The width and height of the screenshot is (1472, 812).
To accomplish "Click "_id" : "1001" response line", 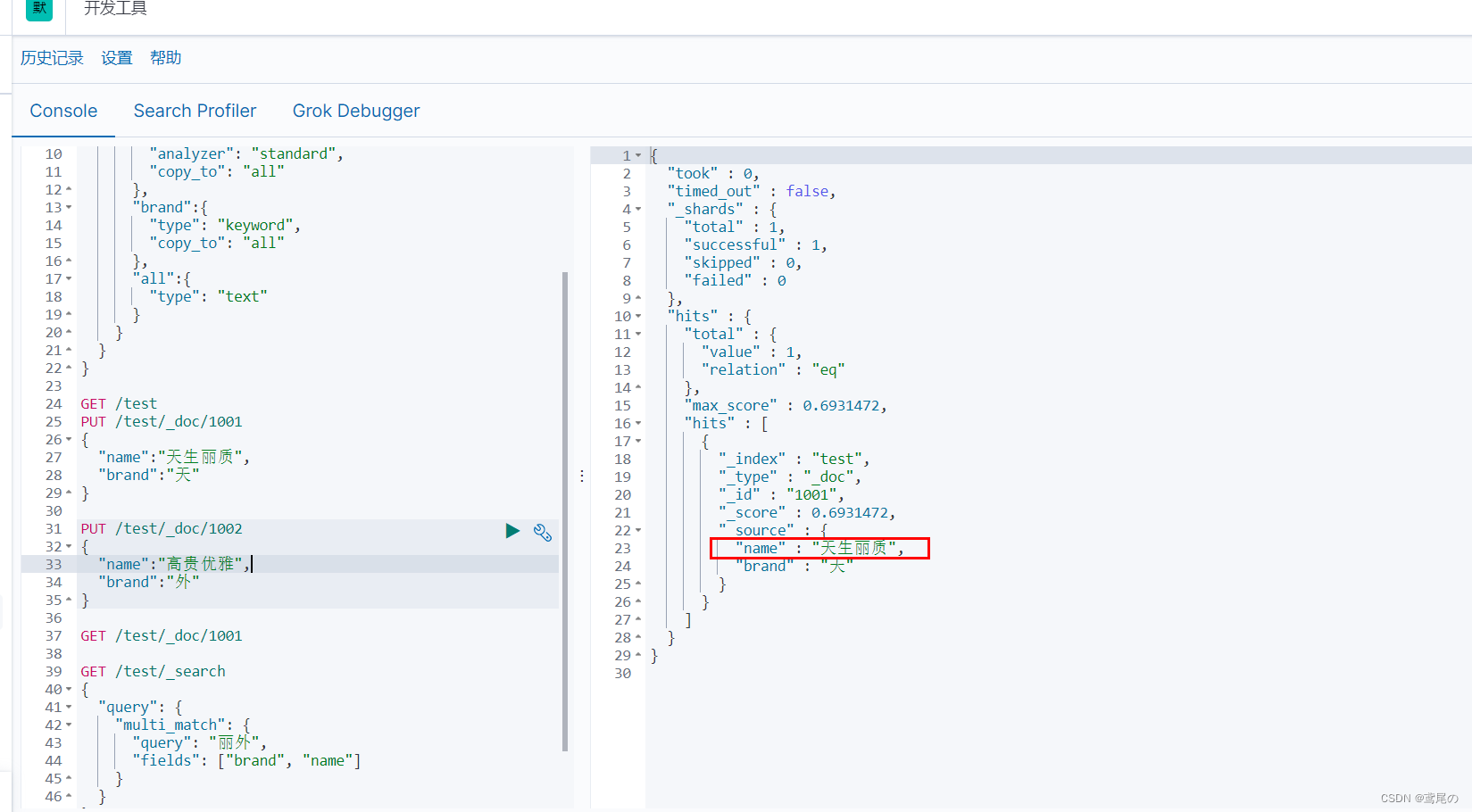I will pos(781,494).
